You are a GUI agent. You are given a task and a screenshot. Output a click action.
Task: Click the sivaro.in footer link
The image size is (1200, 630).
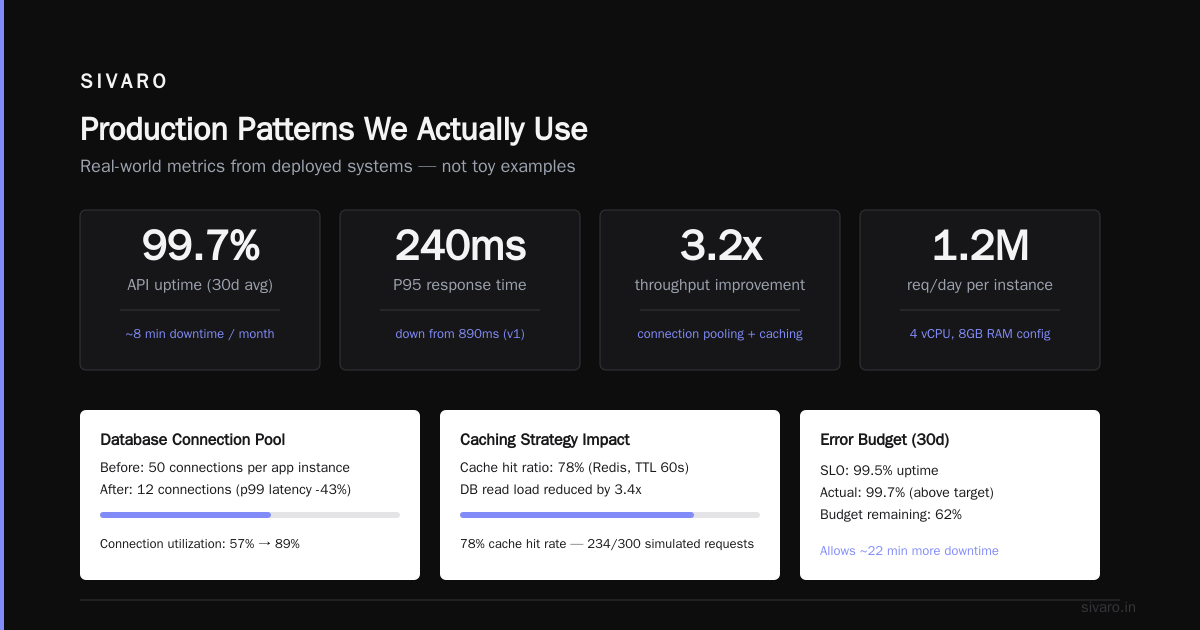point(1108,607)
